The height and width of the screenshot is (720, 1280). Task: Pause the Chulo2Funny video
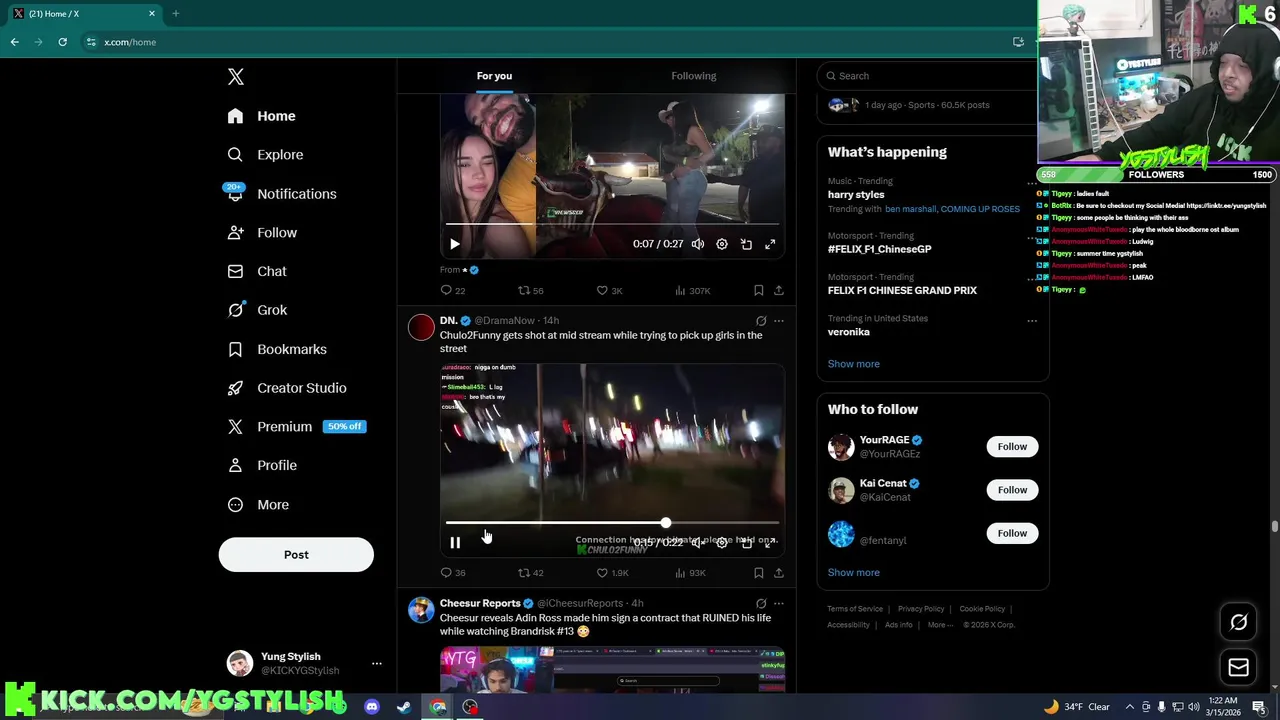(455, 542)
